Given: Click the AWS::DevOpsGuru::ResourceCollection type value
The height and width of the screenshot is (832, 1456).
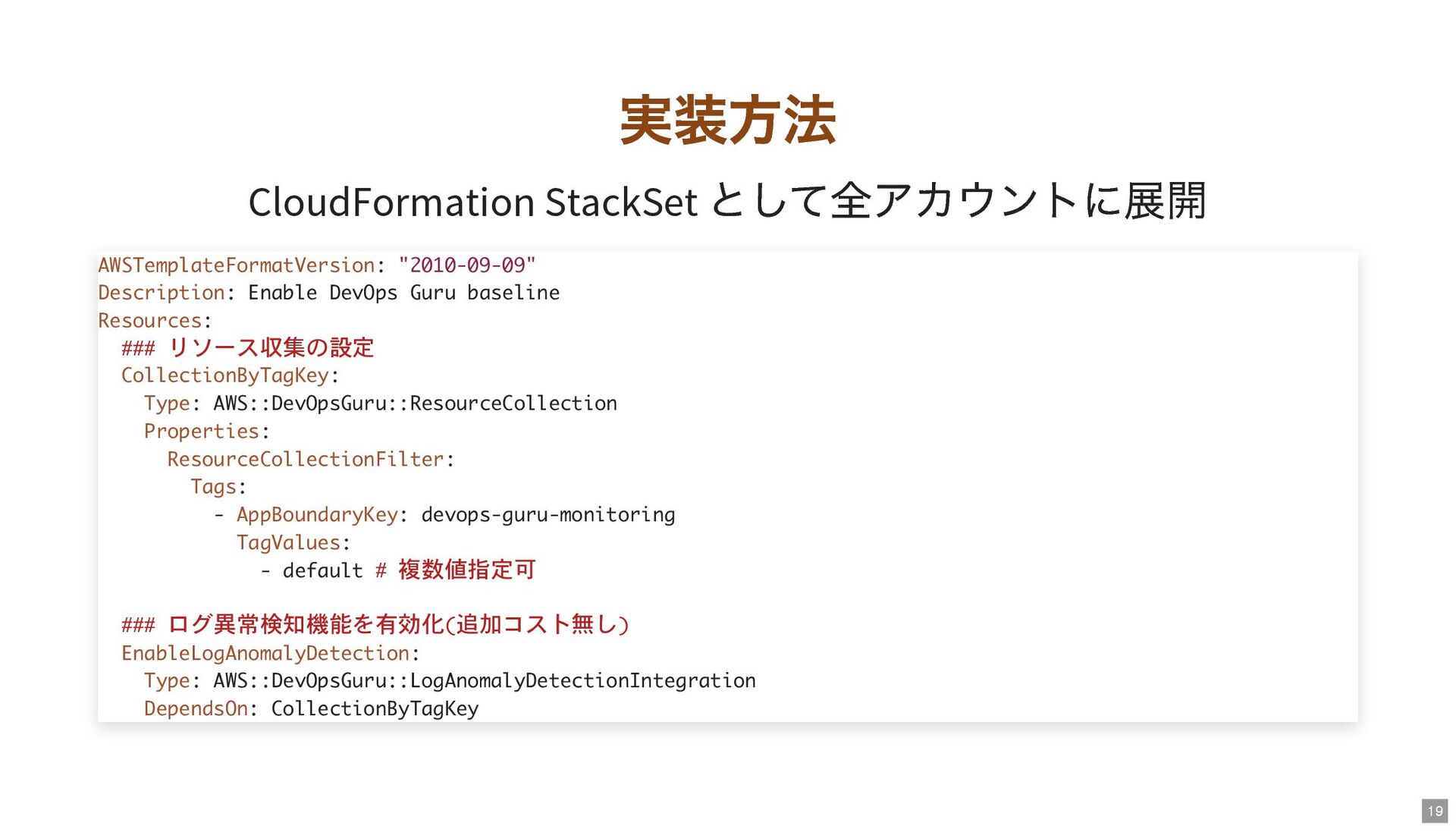Looking at the screenshot, I should coord(415,403).
